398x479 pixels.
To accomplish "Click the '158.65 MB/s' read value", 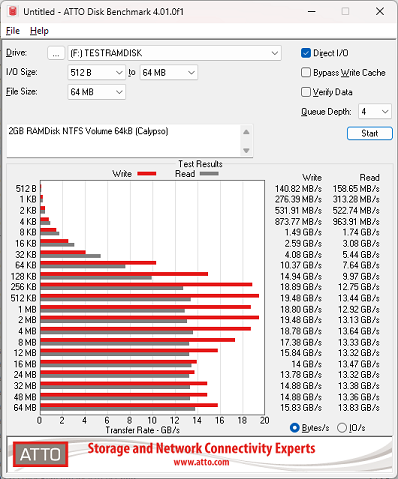I will pos(356,189).
